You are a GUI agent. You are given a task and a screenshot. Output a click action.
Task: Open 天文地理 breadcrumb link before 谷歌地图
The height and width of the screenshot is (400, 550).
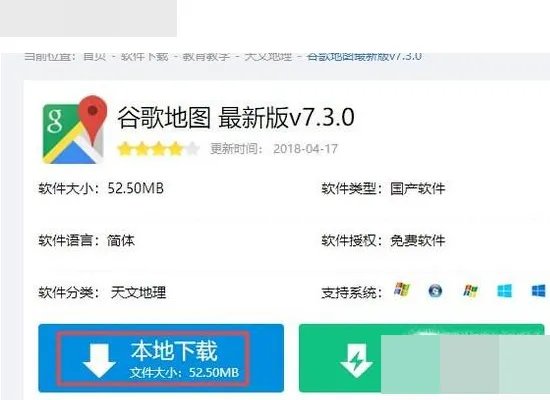point(268,56)
